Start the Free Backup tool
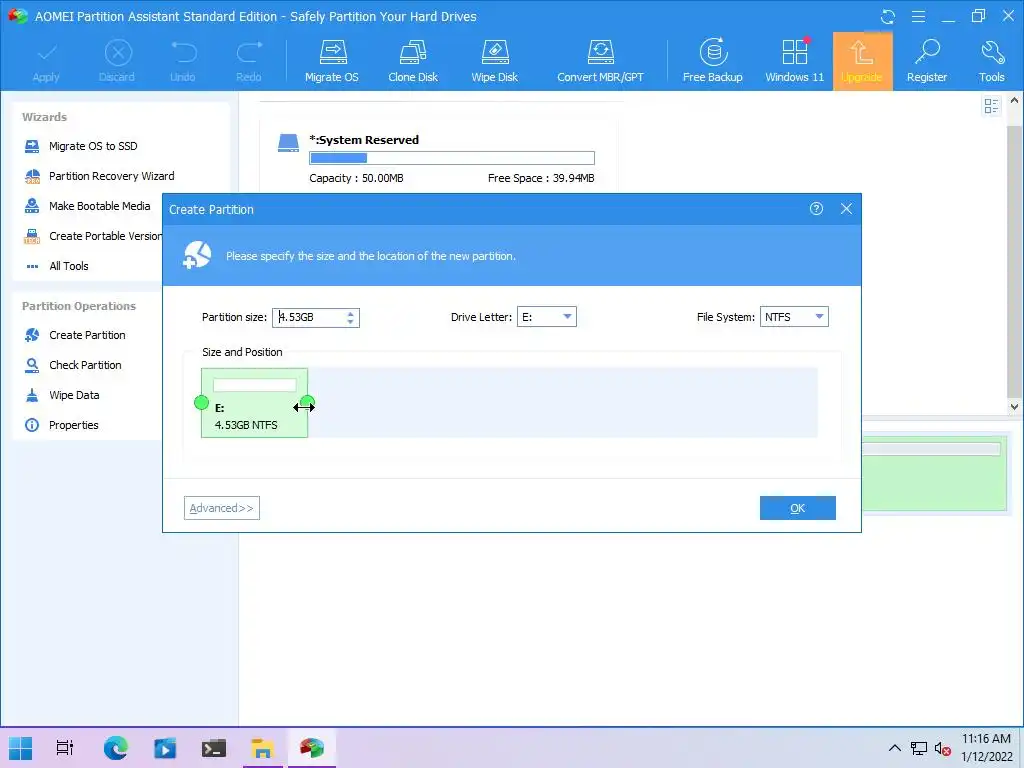Viewport: 1024px width, 768px height. pyautogui.click(x=712, y=61)
